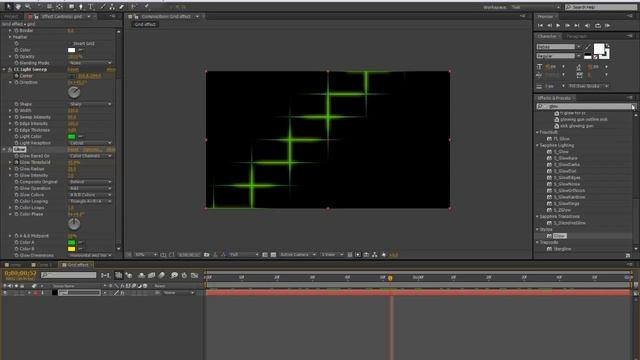Toggle CC Light Sweep effect on/off
This screenshot has width=640, height=360.
click(10, 69)
